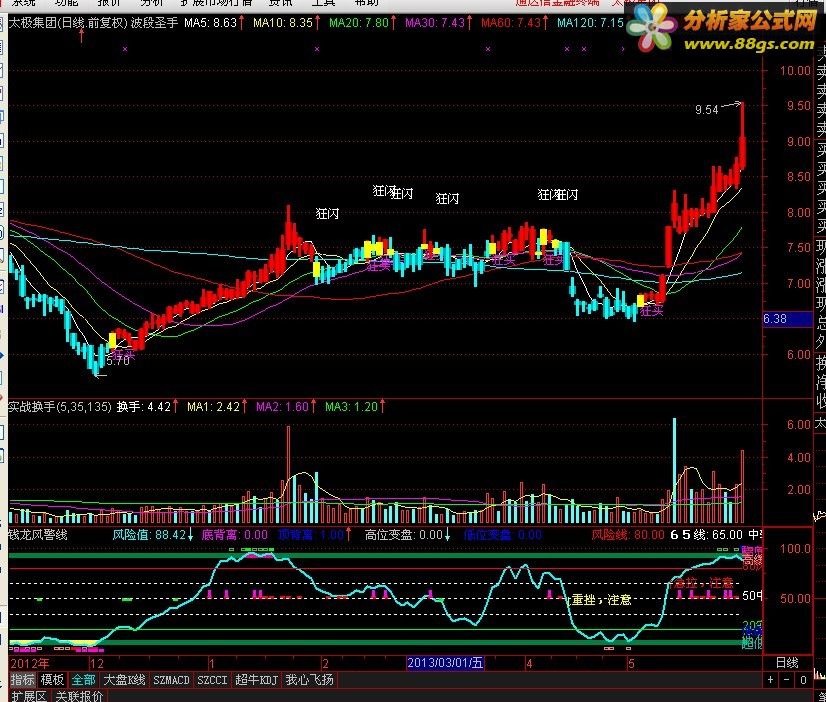The height and width of the screenshot is (702, 826).
Task: Click the 实战换手(5,35,135) indicator title
Action: coord(60,407)
